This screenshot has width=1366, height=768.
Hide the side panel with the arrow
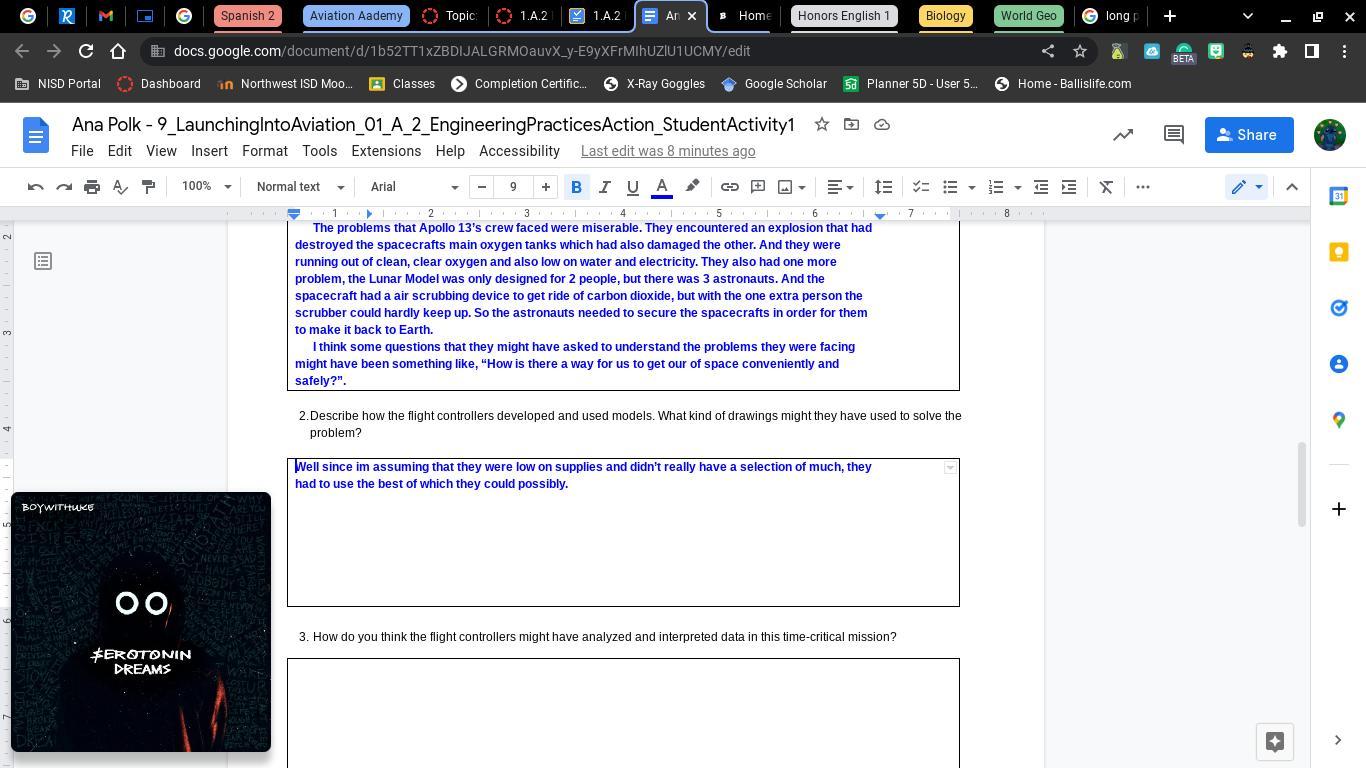point(1338,740)
